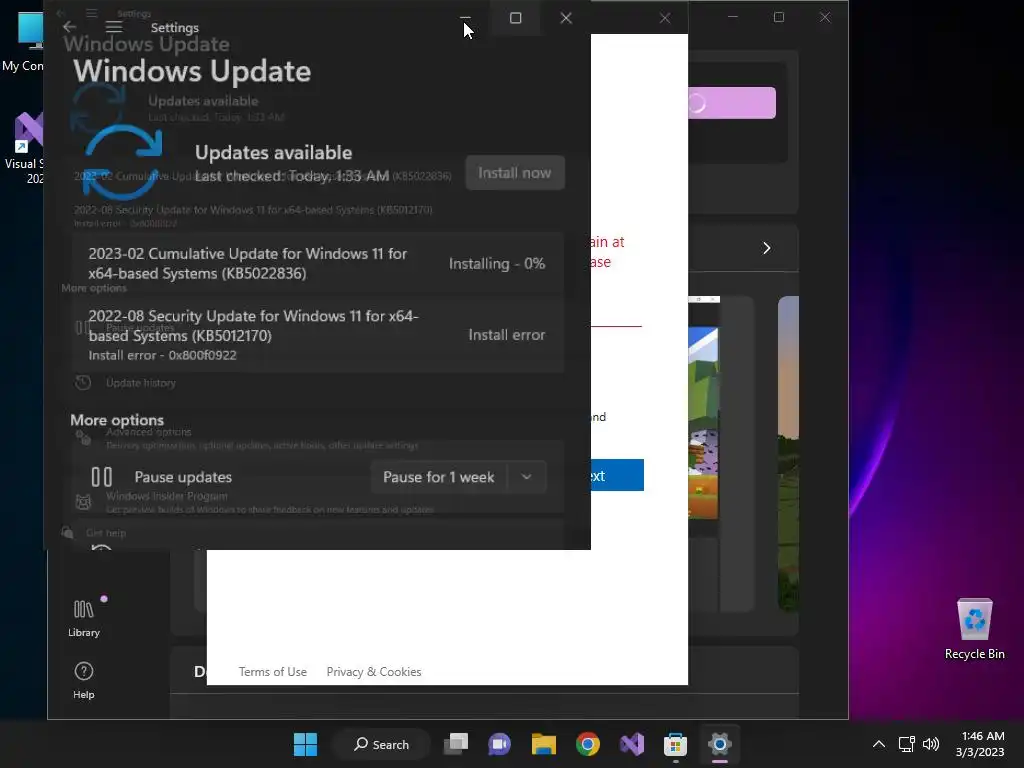Image resolution: width=1024 pixels, height=768 pixels.
Task: Select the 2023-02 Cumulative Update (KB5022836) row
Action: pyautogui.click(x=317, y=264)
